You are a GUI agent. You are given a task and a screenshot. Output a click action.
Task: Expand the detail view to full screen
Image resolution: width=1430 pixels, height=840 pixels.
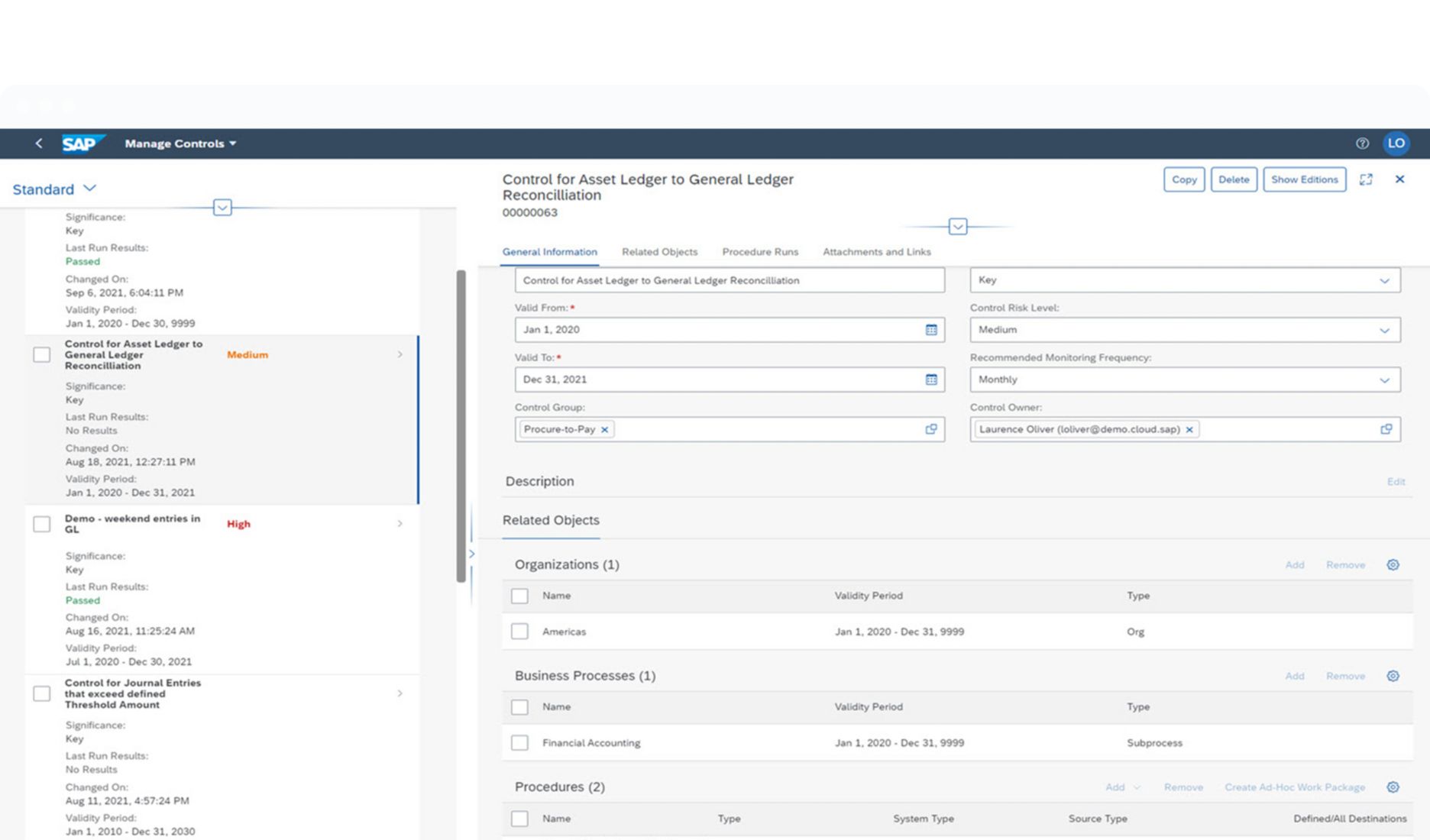point(1367,179)
